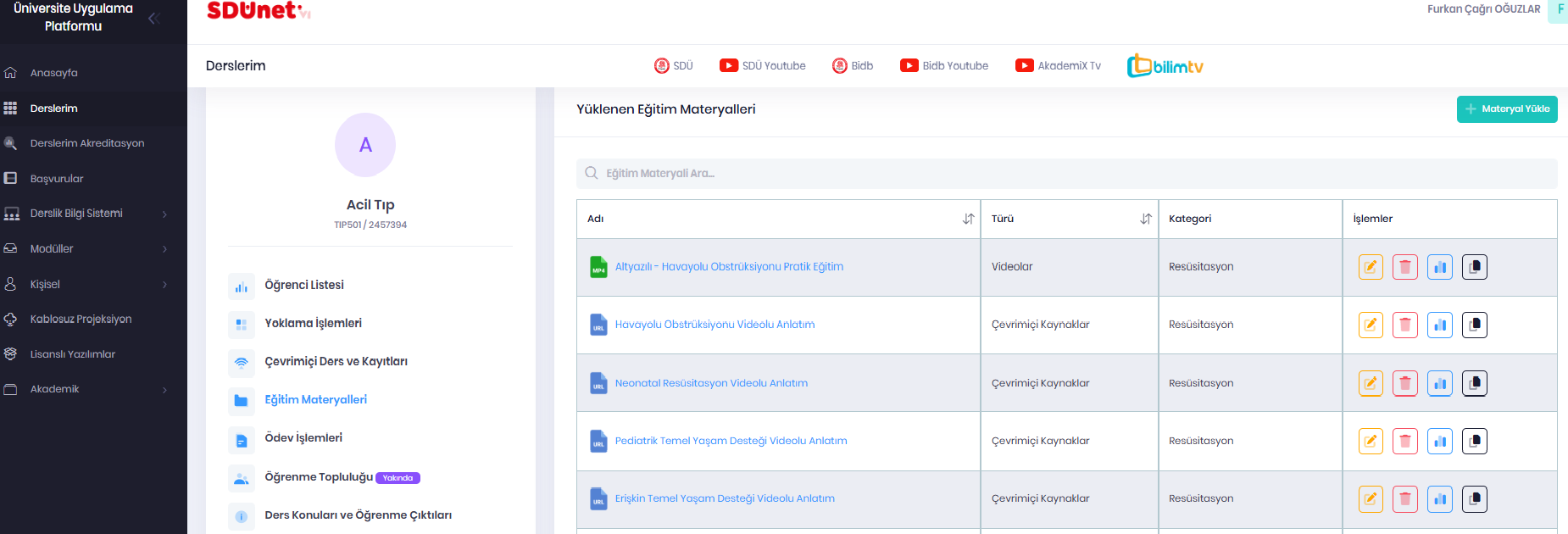This screenshot has width=1568, height=534.
Task: Open the bilimtv logo link
Action: click(1165, 66)
